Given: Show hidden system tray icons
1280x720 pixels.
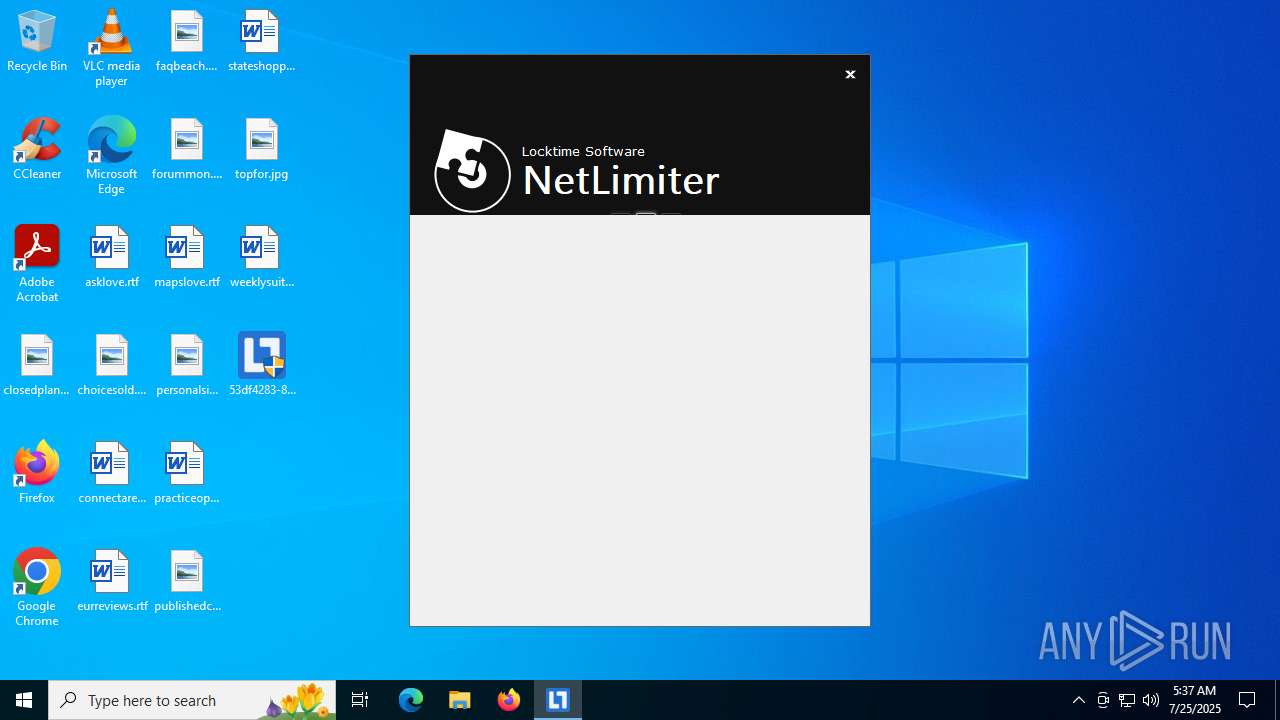Looking at the screenshot, I should [1079, 700].
